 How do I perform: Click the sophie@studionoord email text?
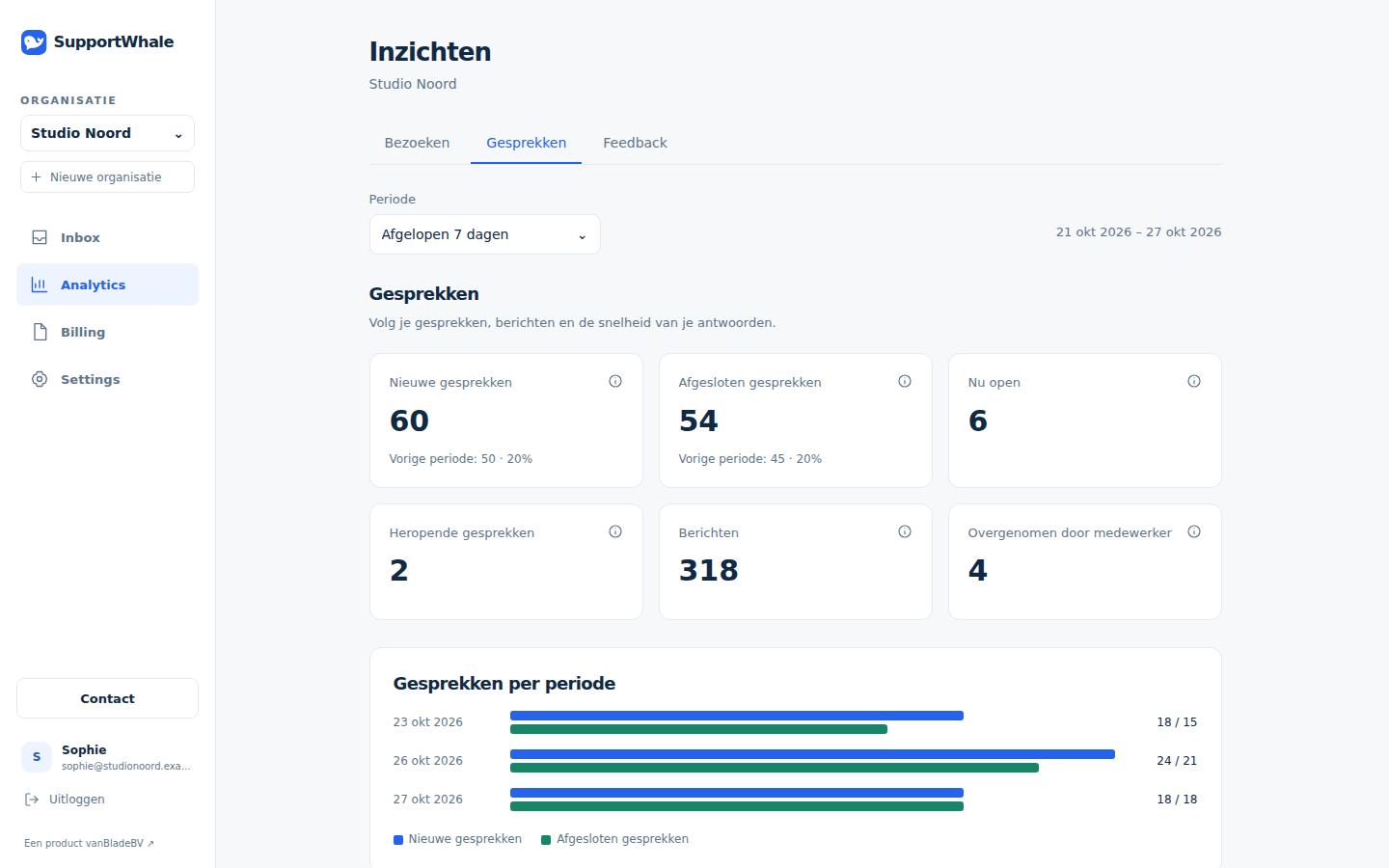pos(126,766)
